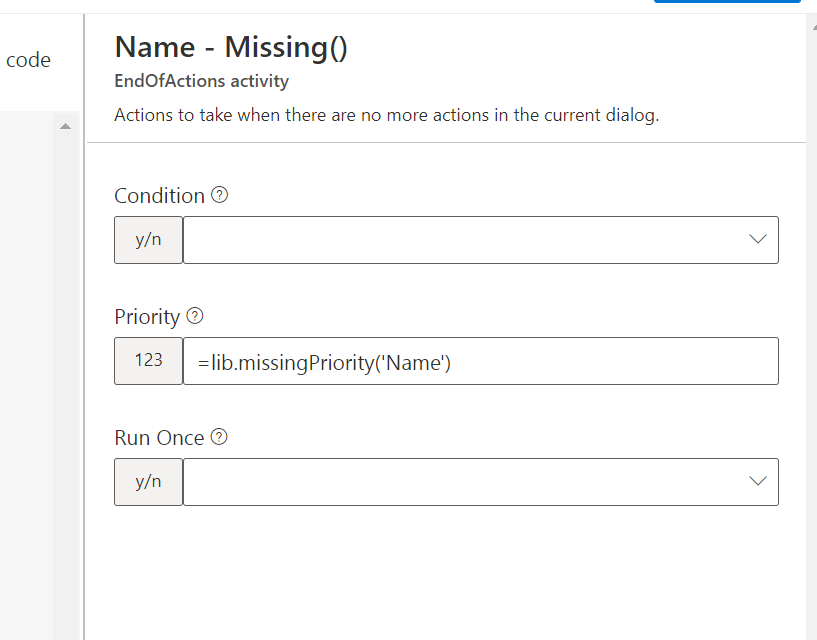The image size is (817, 640).
Task: Click the Priority 123 type selector
Action: click(x=148, y=361)
